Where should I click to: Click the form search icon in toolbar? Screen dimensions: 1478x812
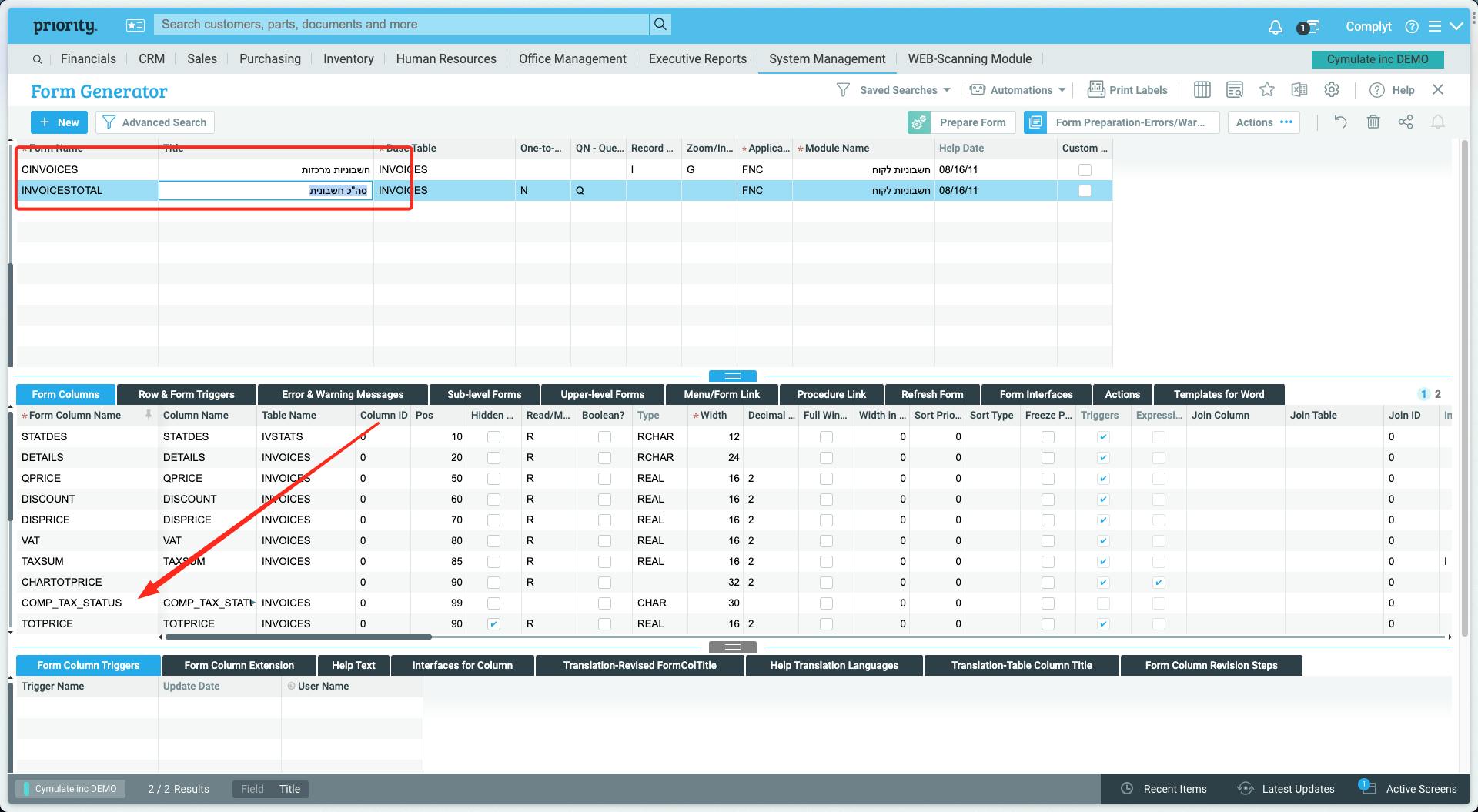point(1235,90)
